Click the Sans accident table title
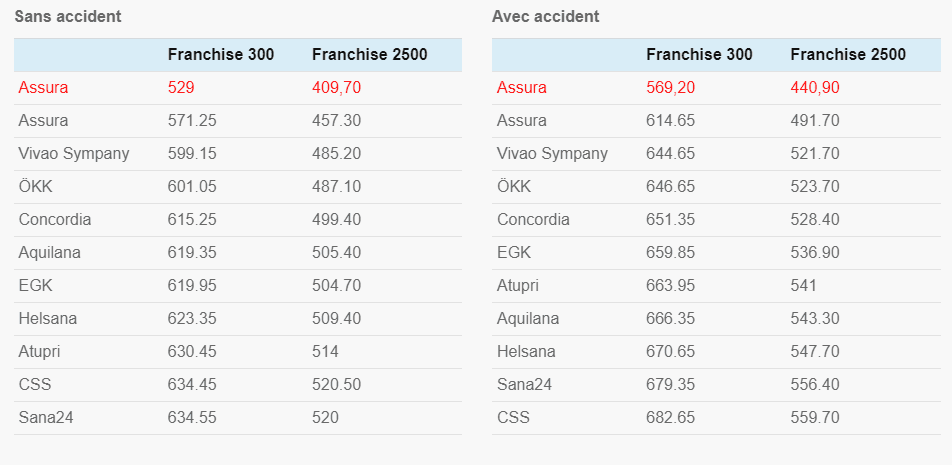 click(68, 16)
